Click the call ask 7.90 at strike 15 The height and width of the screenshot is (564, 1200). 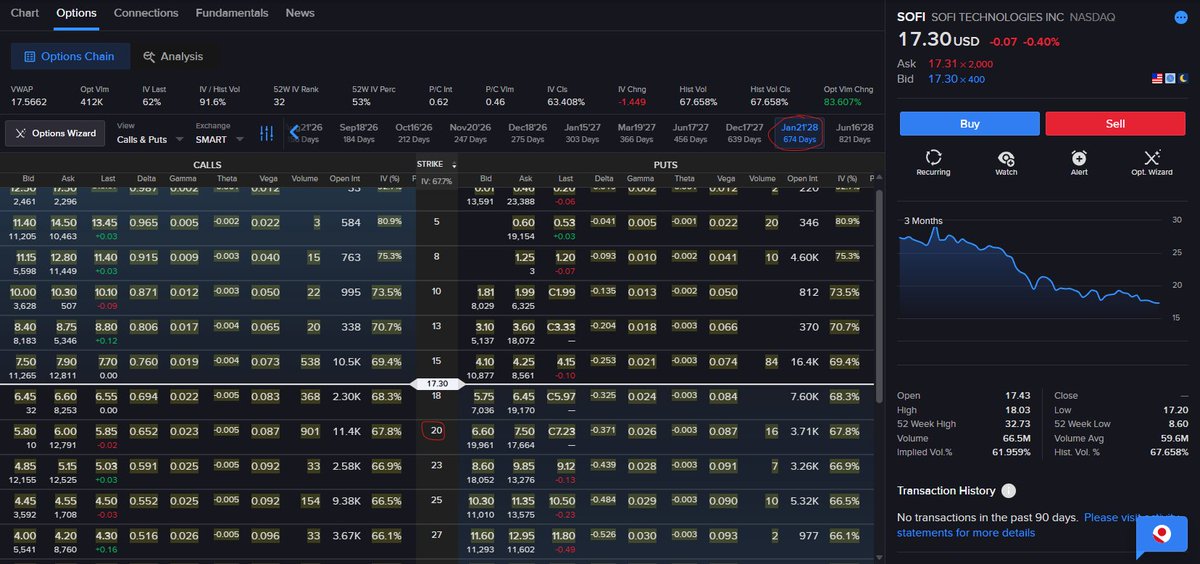65,362
